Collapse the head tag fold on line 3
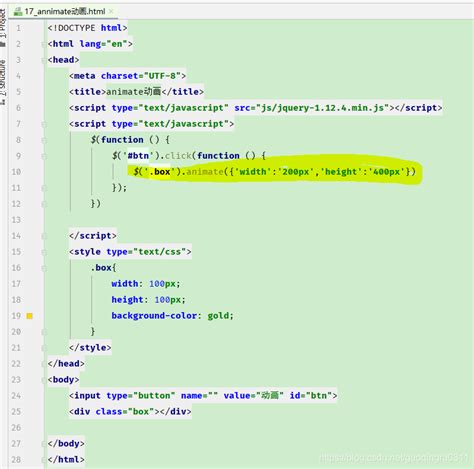The width and height of the screenshot is (474, 469). point(44,60)
